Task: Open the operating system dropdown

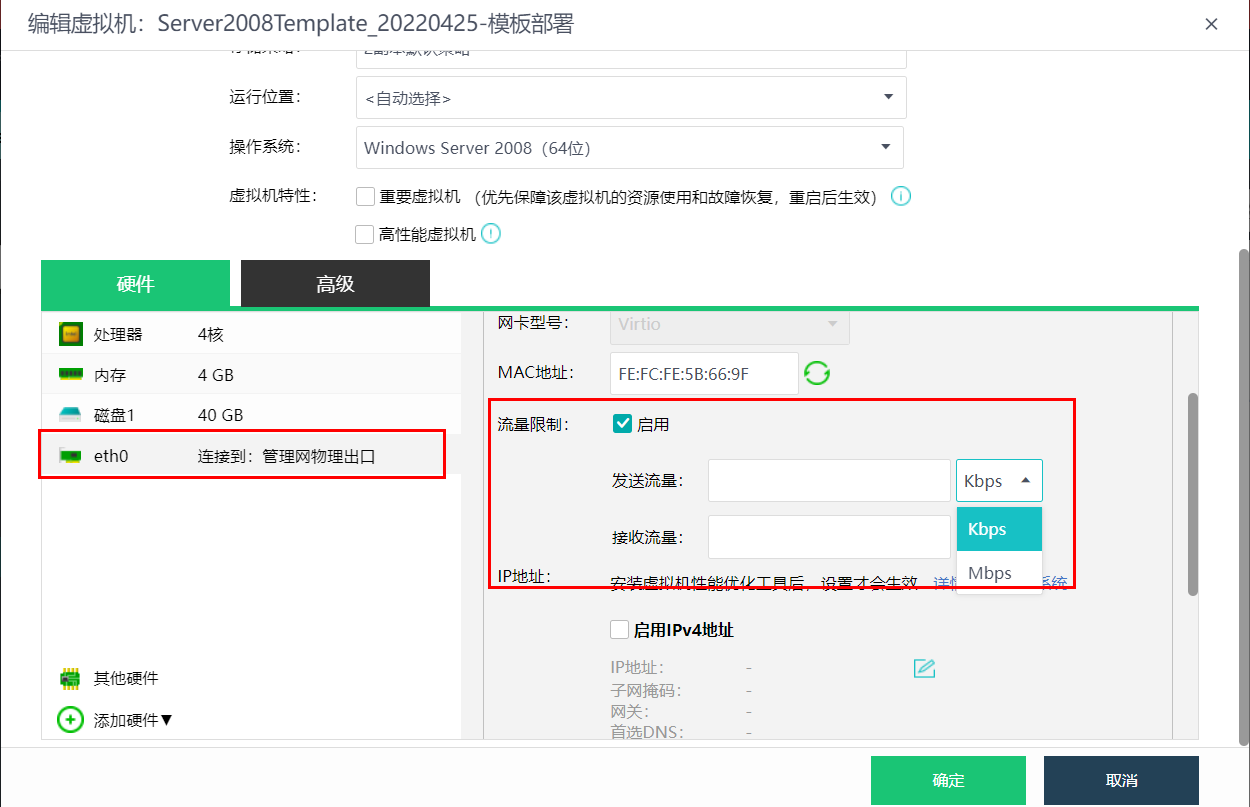Action: pyautogui.click(x=629, y=147)
